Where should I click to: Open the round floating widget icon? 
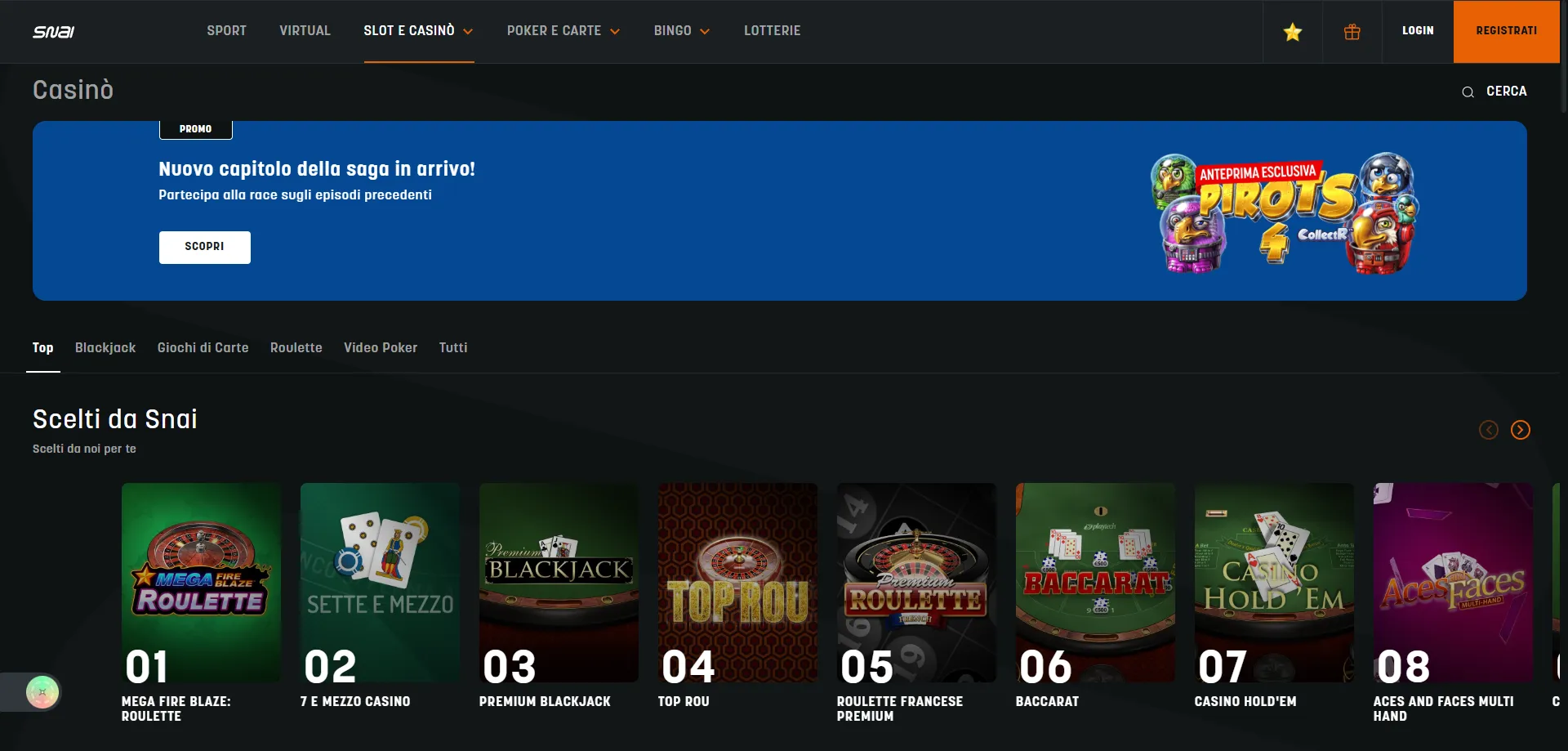click(x=42, y=692)
